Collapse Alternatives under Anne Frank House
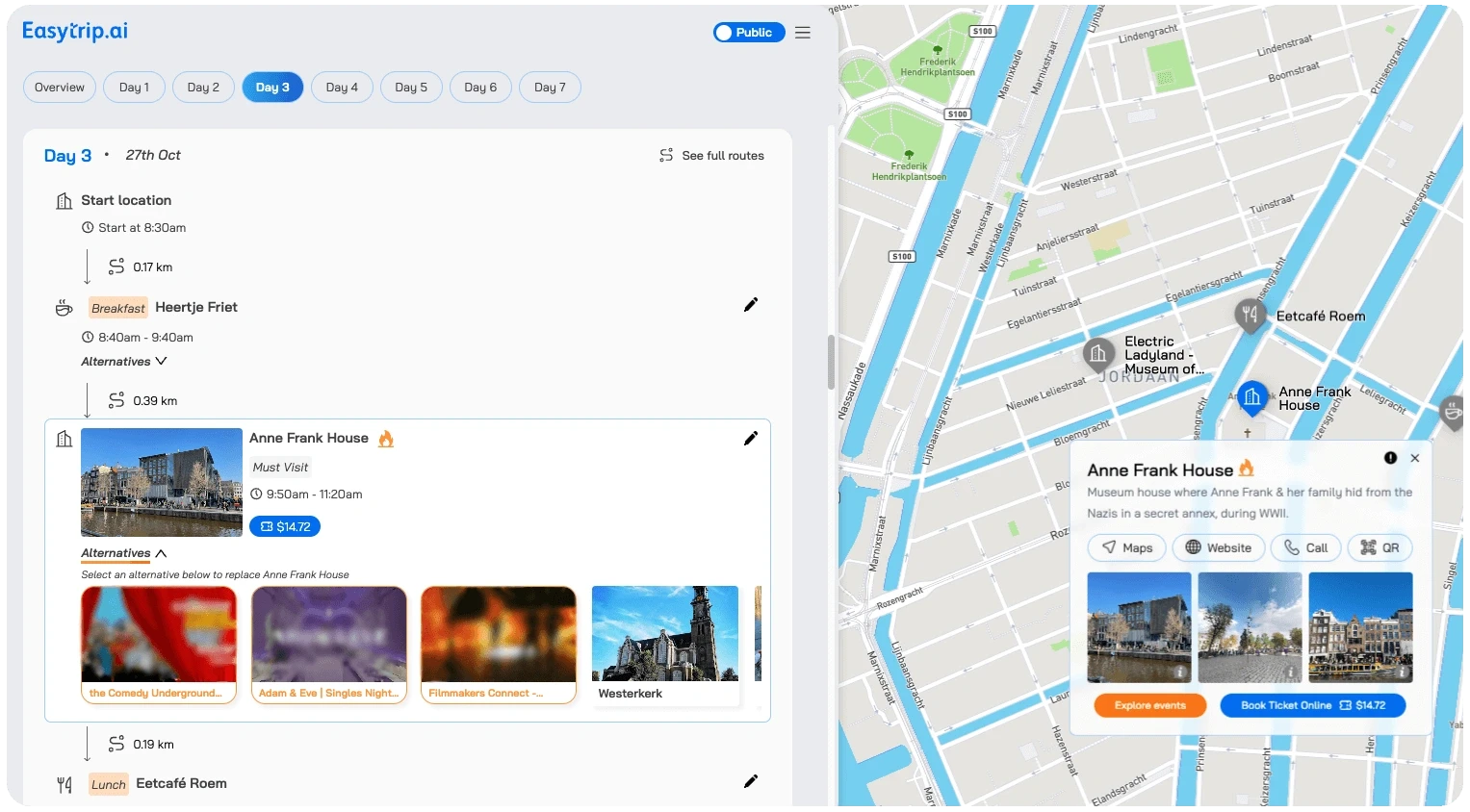This screenshot has width=1470, height=812. (x=124, y=553)
